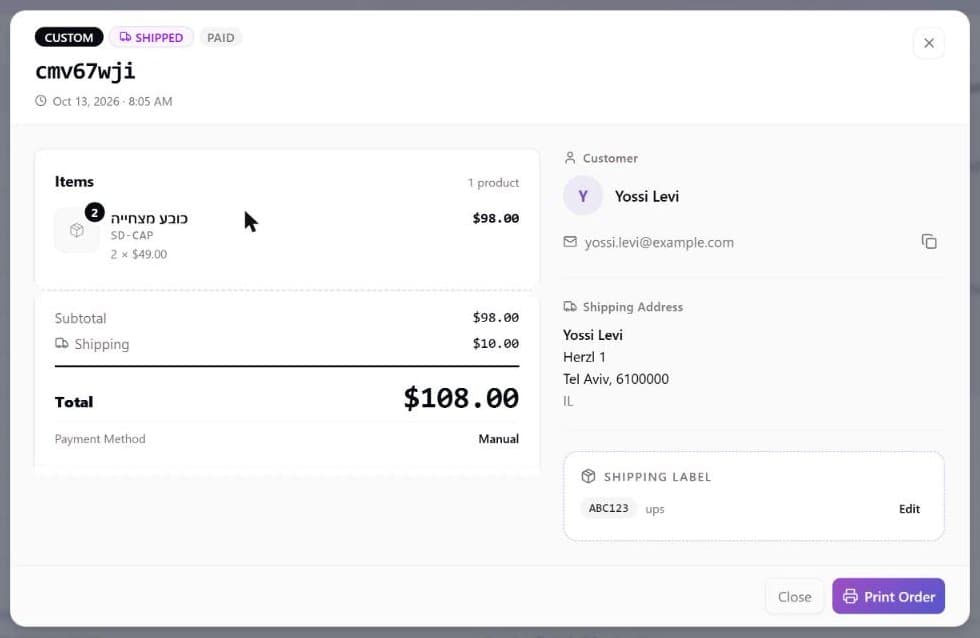Click the truck icon beside Shipping cost
The height and width of the screenshot is (638, 980).
(61, 343)
